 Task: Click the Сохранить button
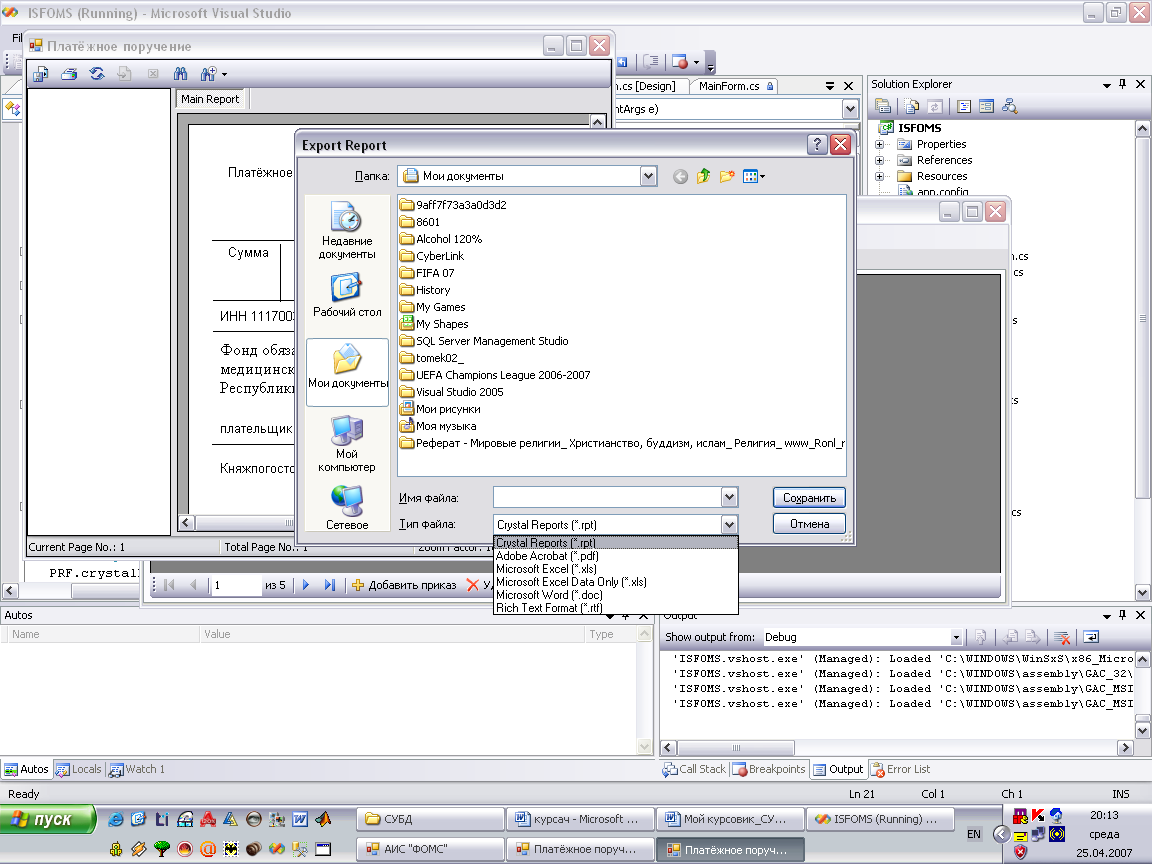(809, 497)
